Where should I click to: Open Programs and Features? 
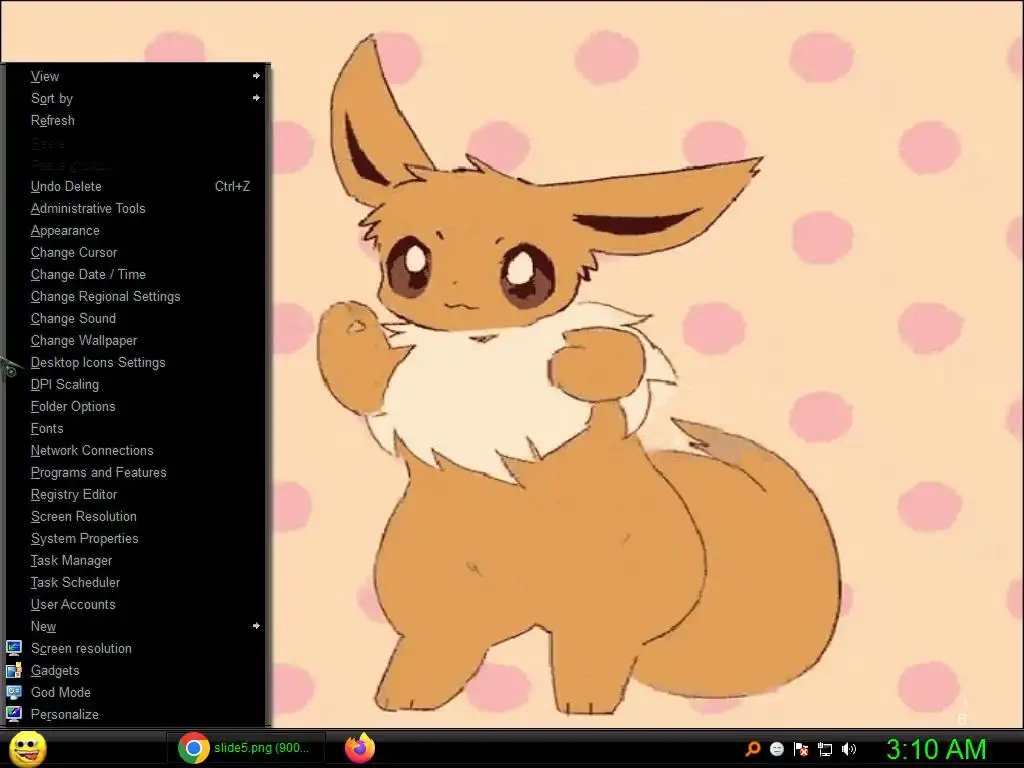point(136,472)
